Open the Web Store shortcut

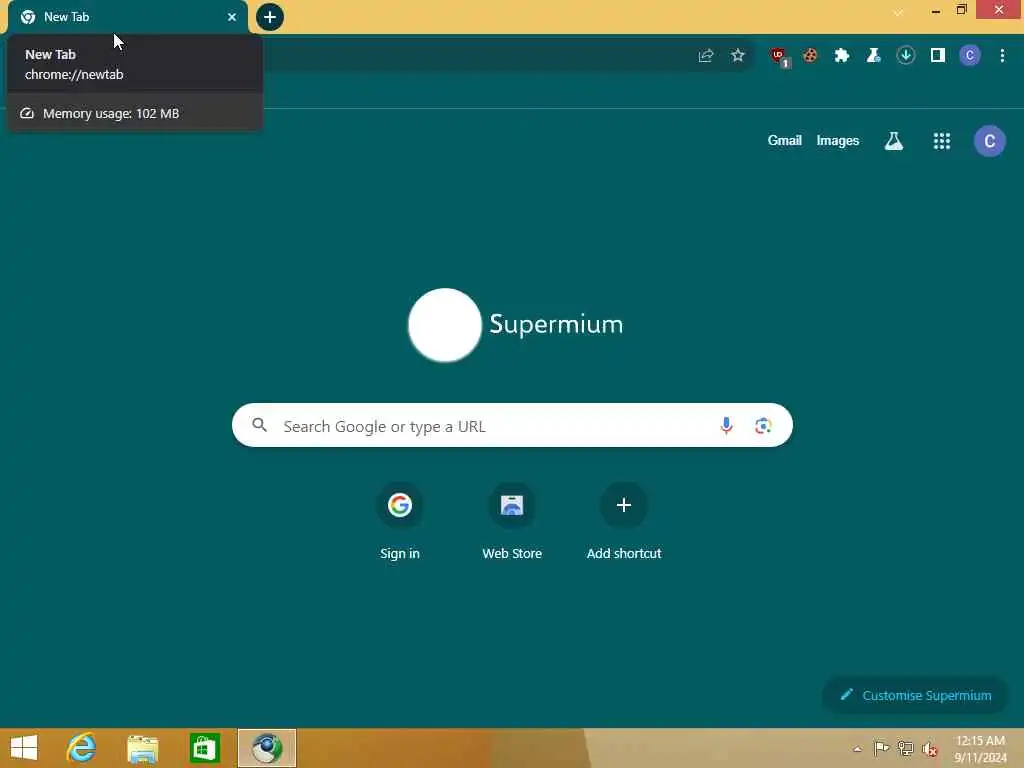pyautogui.click(x=512, y=522)
